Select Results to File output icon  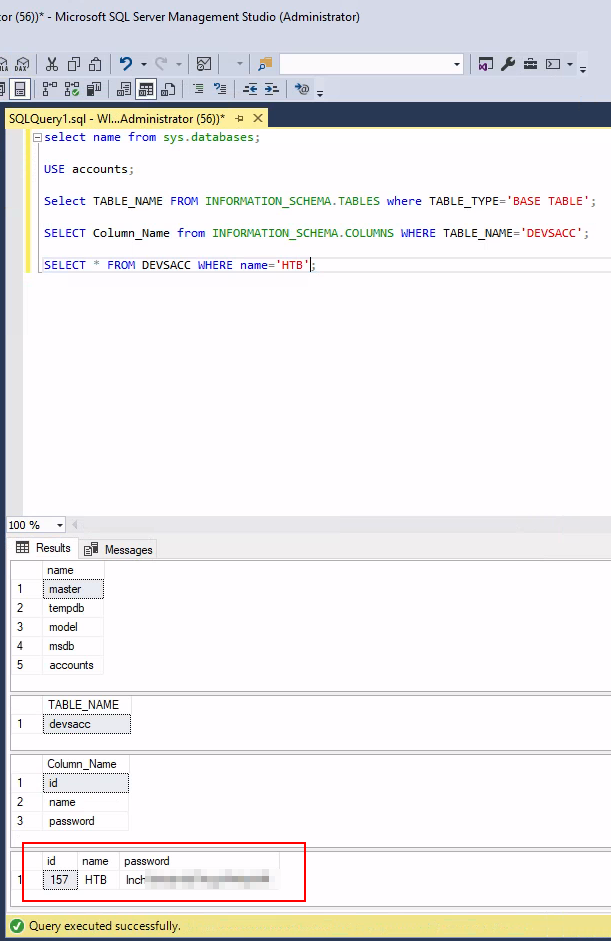(170, 89)
